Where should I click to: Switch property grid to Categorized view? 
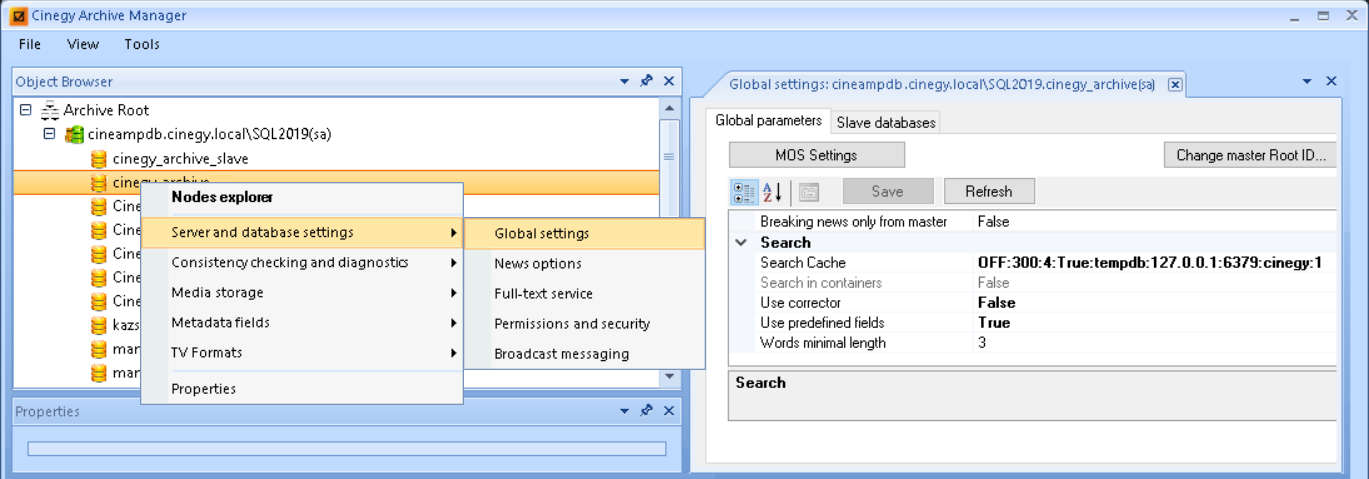[x=744, y=192]
